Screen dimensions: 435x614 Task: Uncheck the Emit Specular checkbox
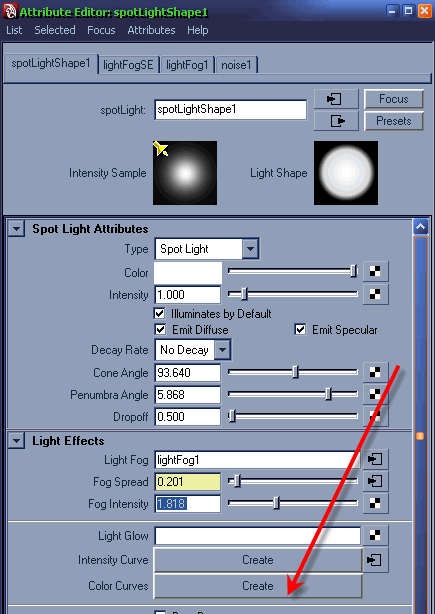(300, 329)
